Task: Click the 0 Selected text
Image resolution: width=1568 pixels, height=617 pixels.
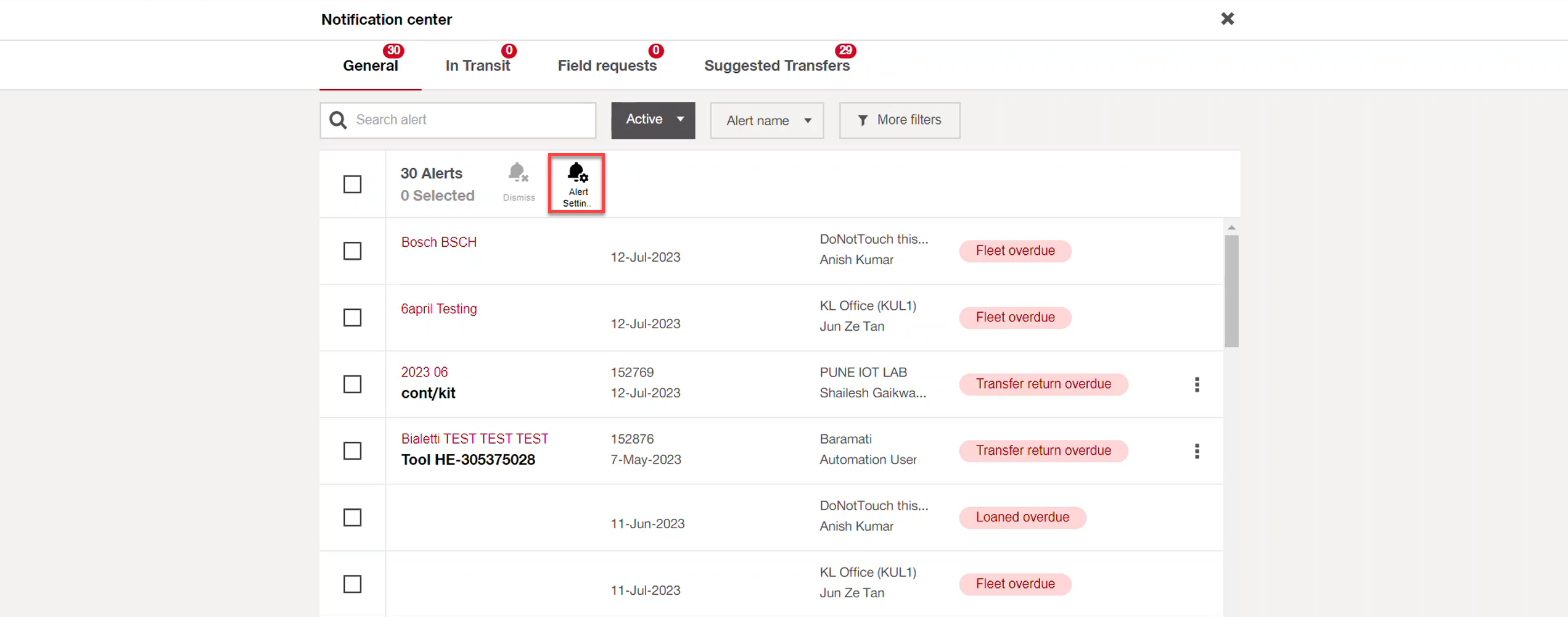Action: pos(437,196)
